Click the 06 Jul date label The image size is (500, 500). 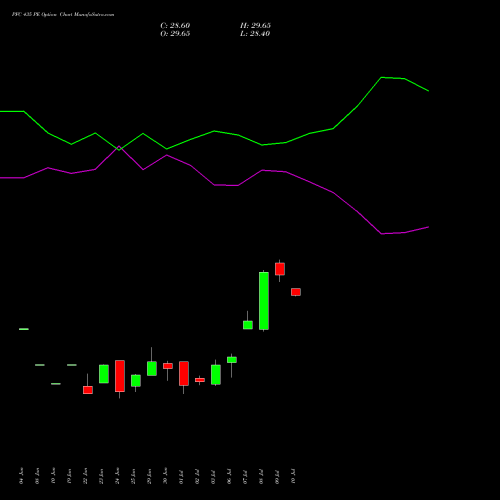click(230, 476)
